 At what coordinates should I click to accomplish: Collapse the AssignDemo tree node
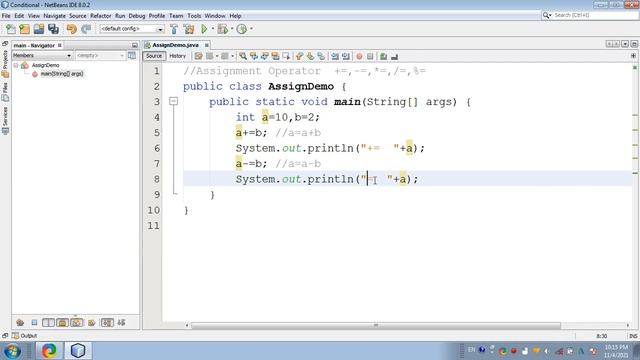(x=16, y=65)
